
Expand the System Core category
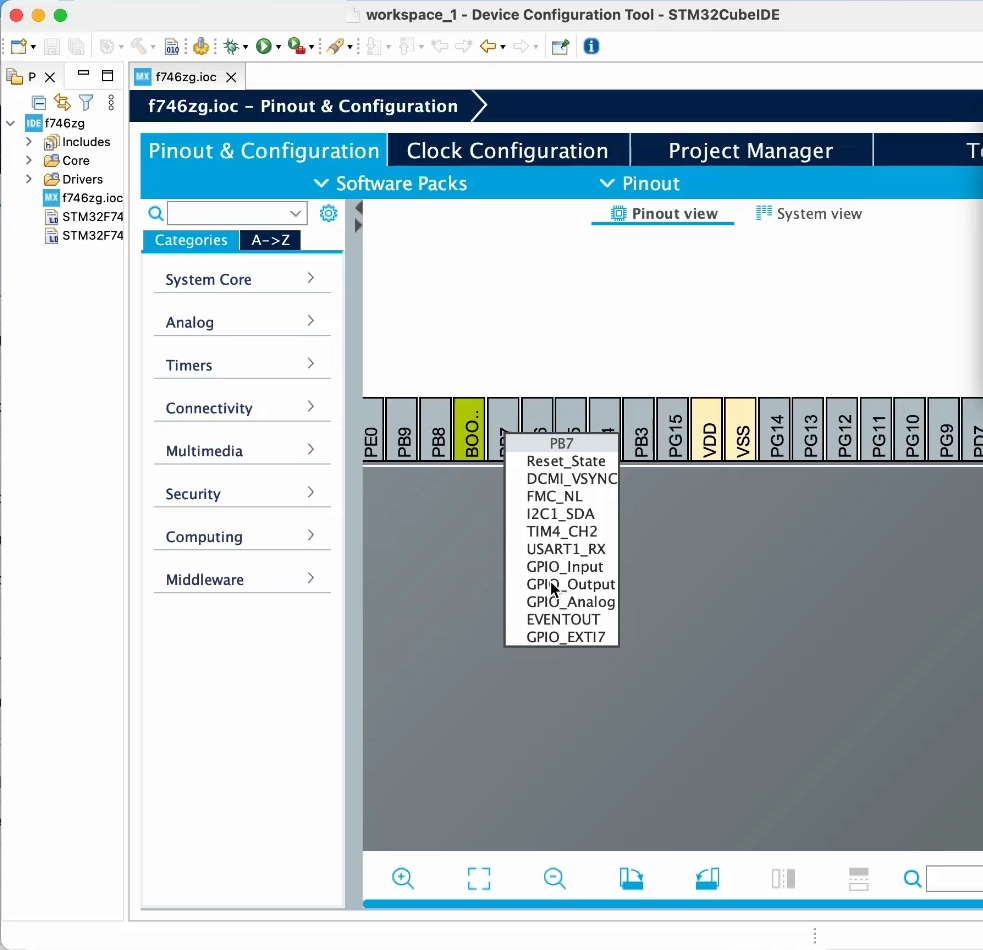241,279
